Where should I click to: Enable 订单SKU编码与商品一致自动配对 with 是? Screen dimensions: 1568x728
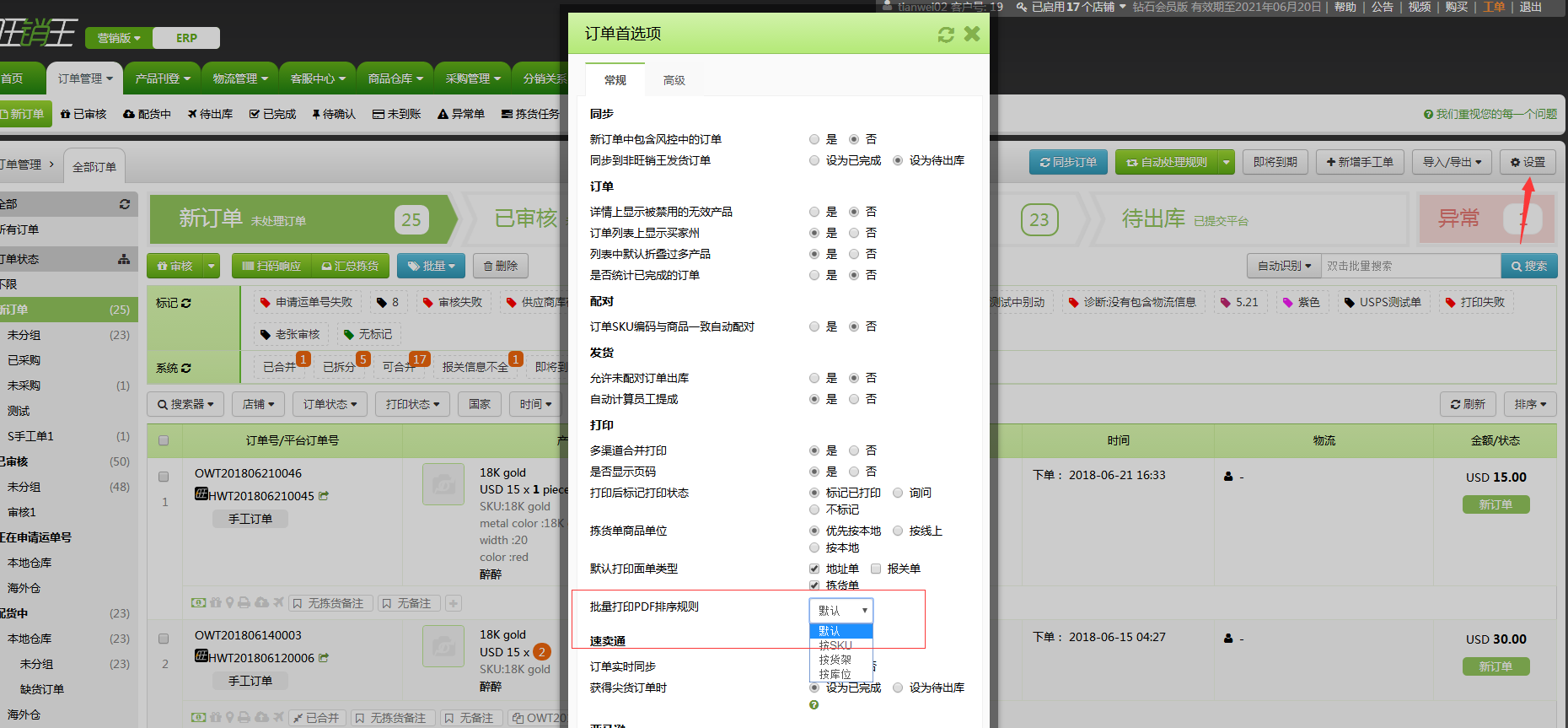coord(814,326)
